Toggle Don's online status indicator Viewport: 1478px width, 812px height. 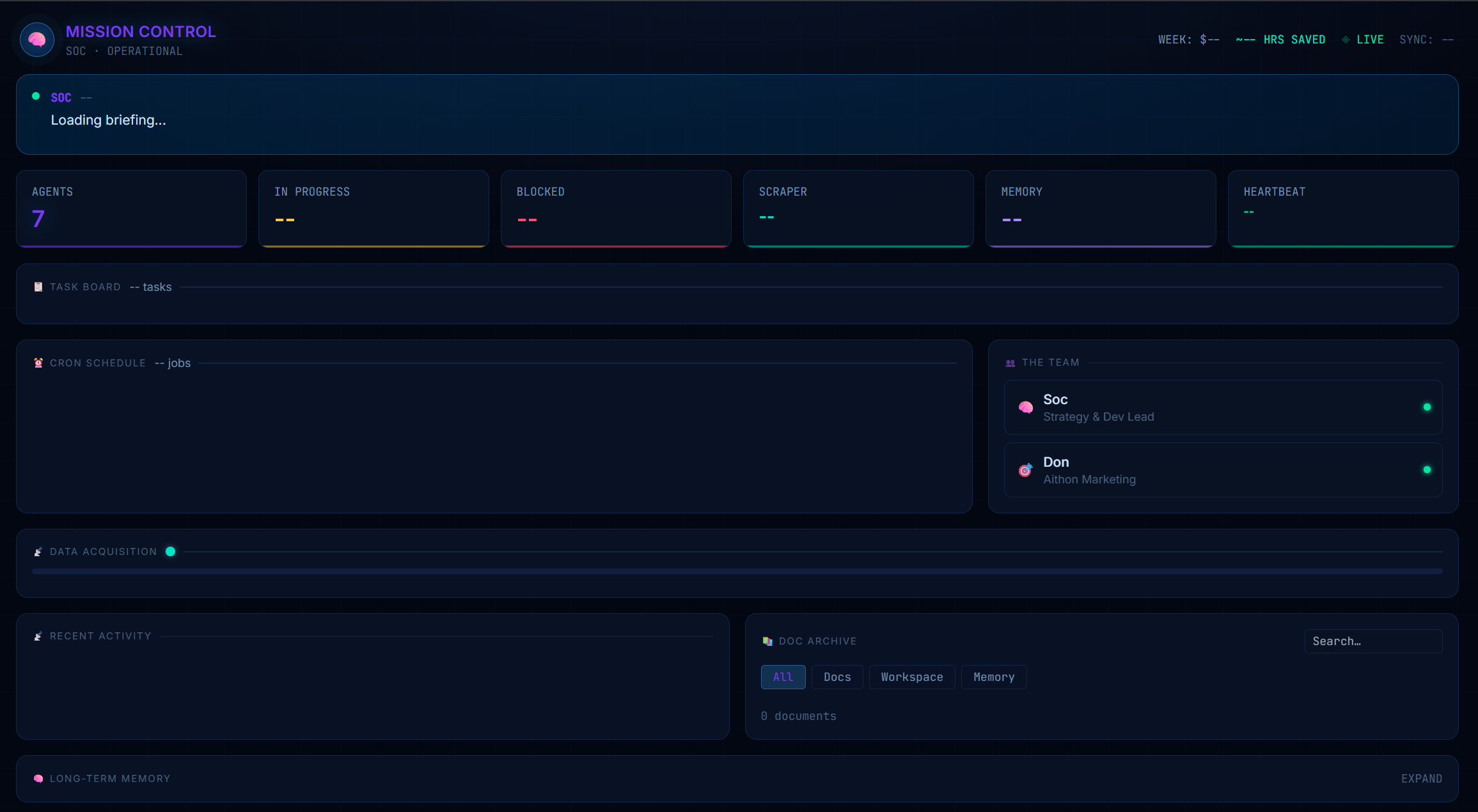point(1427,469)
